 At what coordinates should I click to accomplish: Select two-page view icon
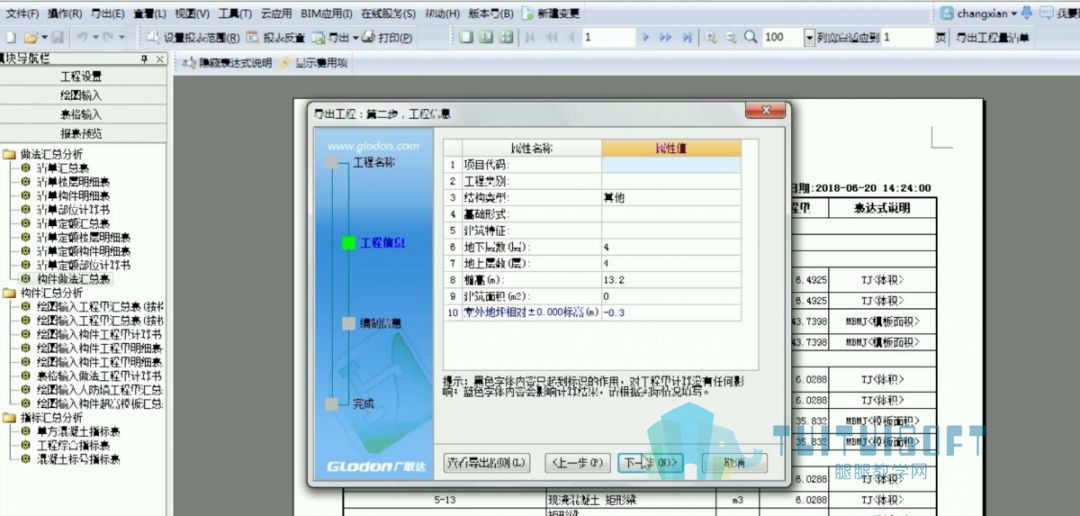coord(486,37)
